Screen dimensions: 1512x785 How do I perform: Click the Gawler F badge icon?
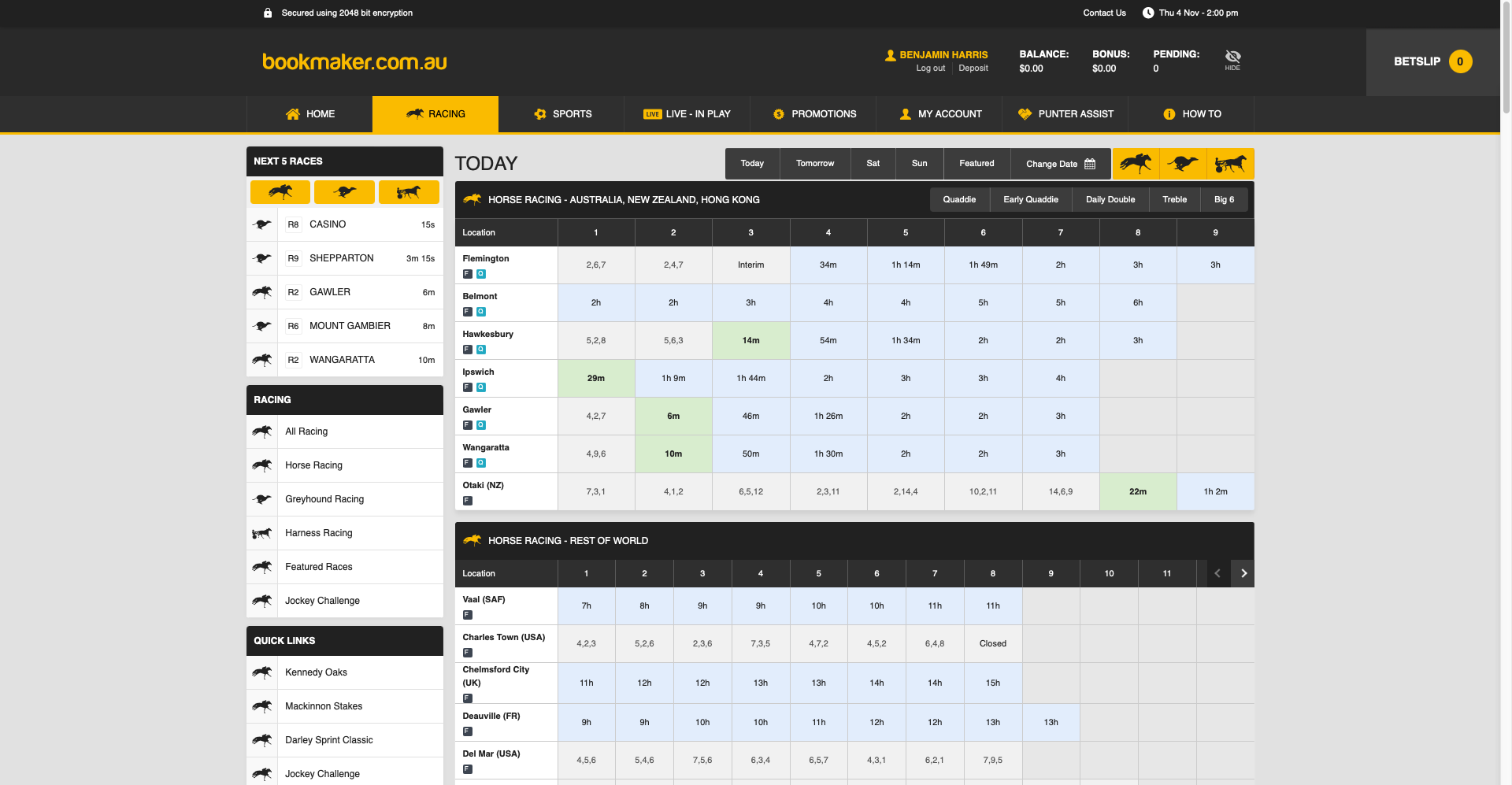pos(468,425)
